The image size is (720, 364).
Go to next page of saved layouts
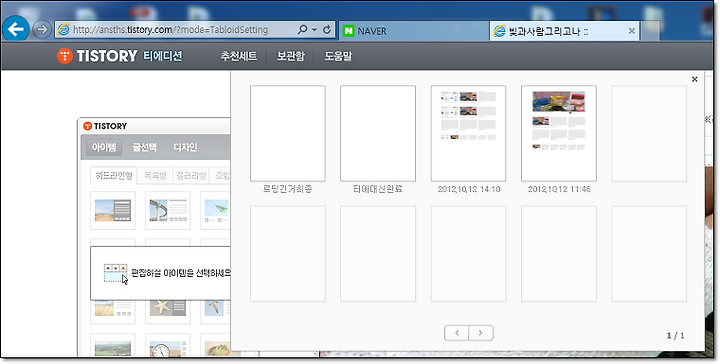click(x=481, y=333)
